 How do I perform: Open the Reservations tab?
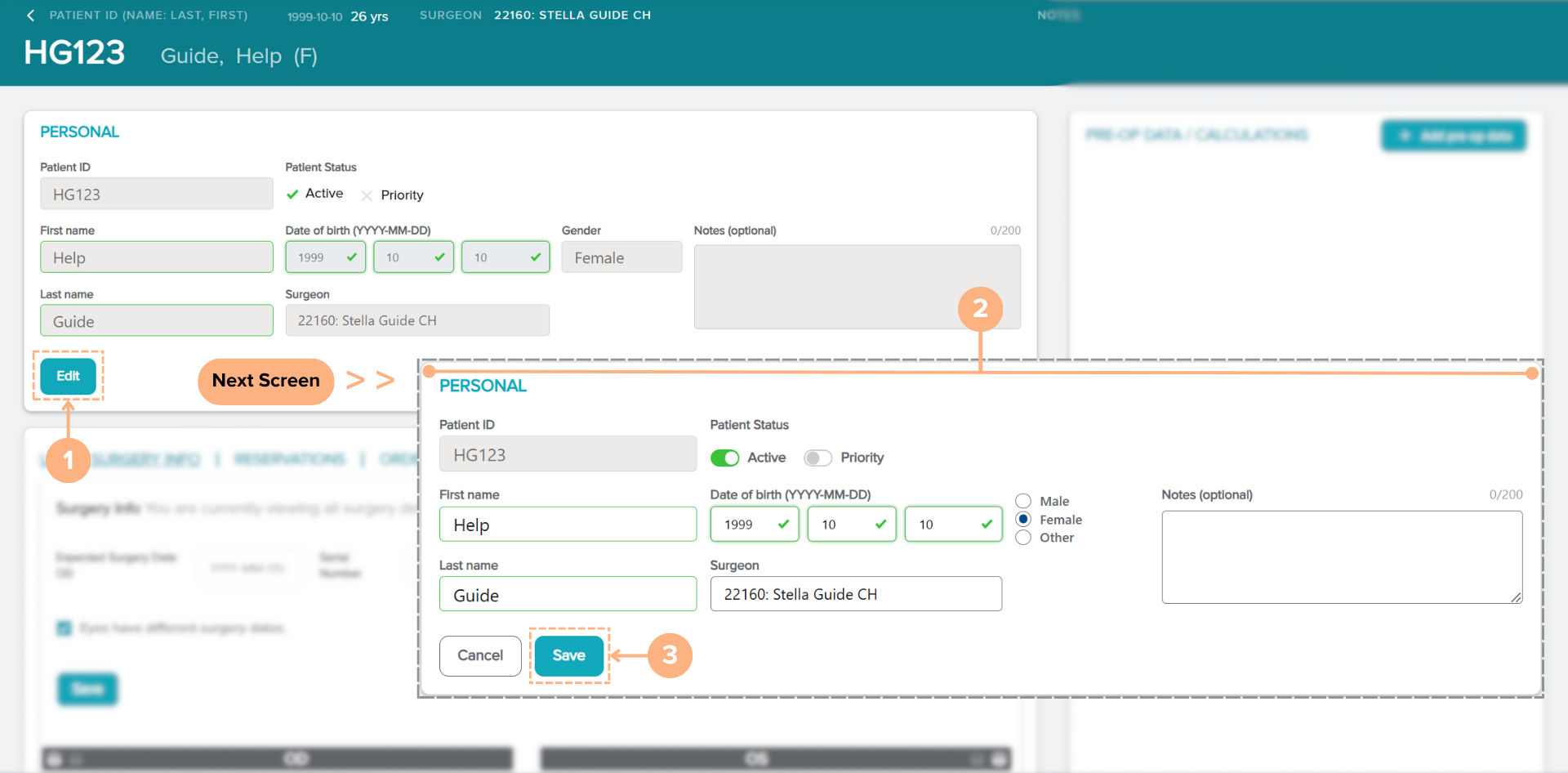coord(290,459)
